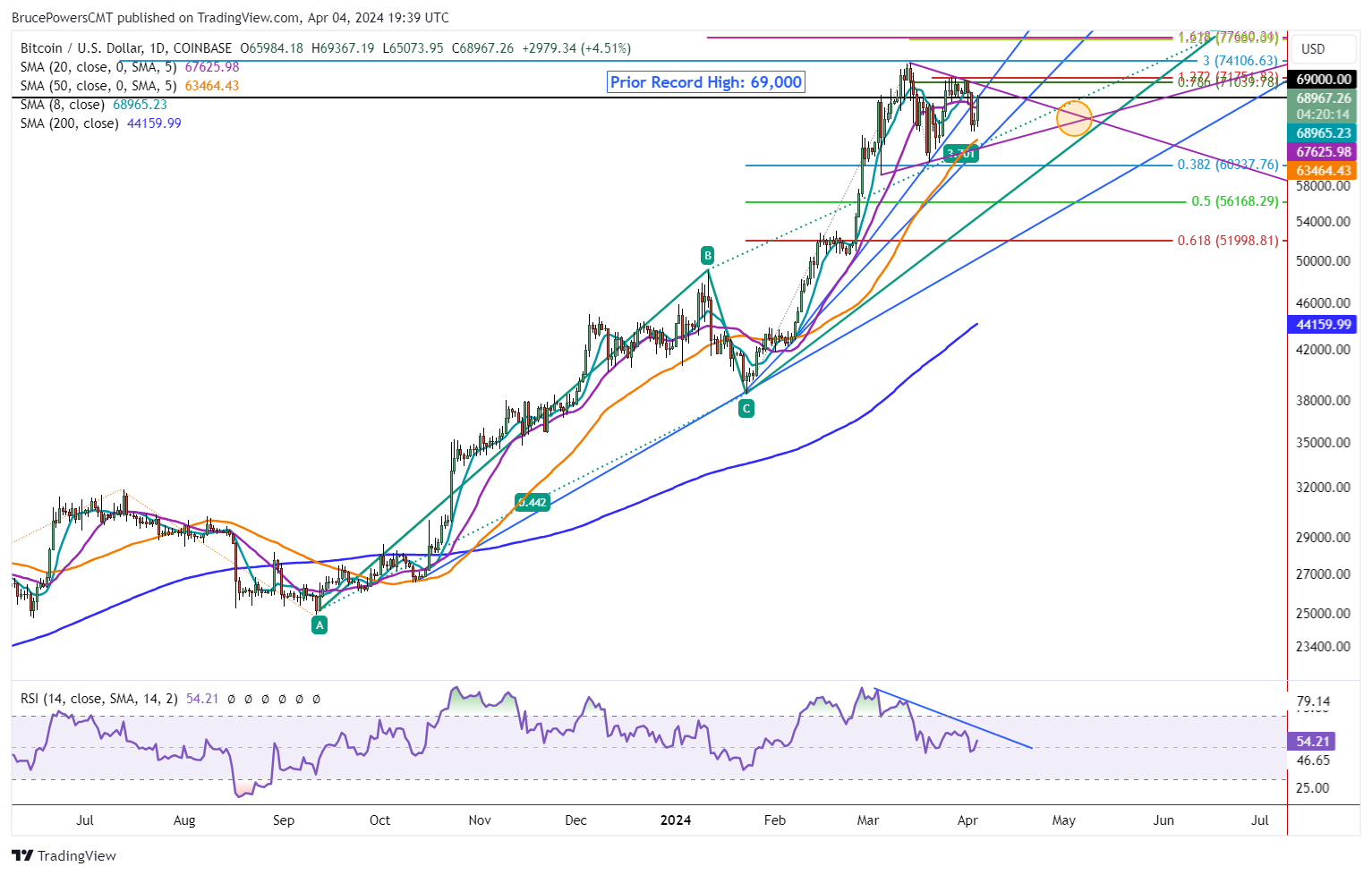Click the 44159.99 SMA 200 price label
This screenshot has height=875, width=1372.
(1323, 325)
